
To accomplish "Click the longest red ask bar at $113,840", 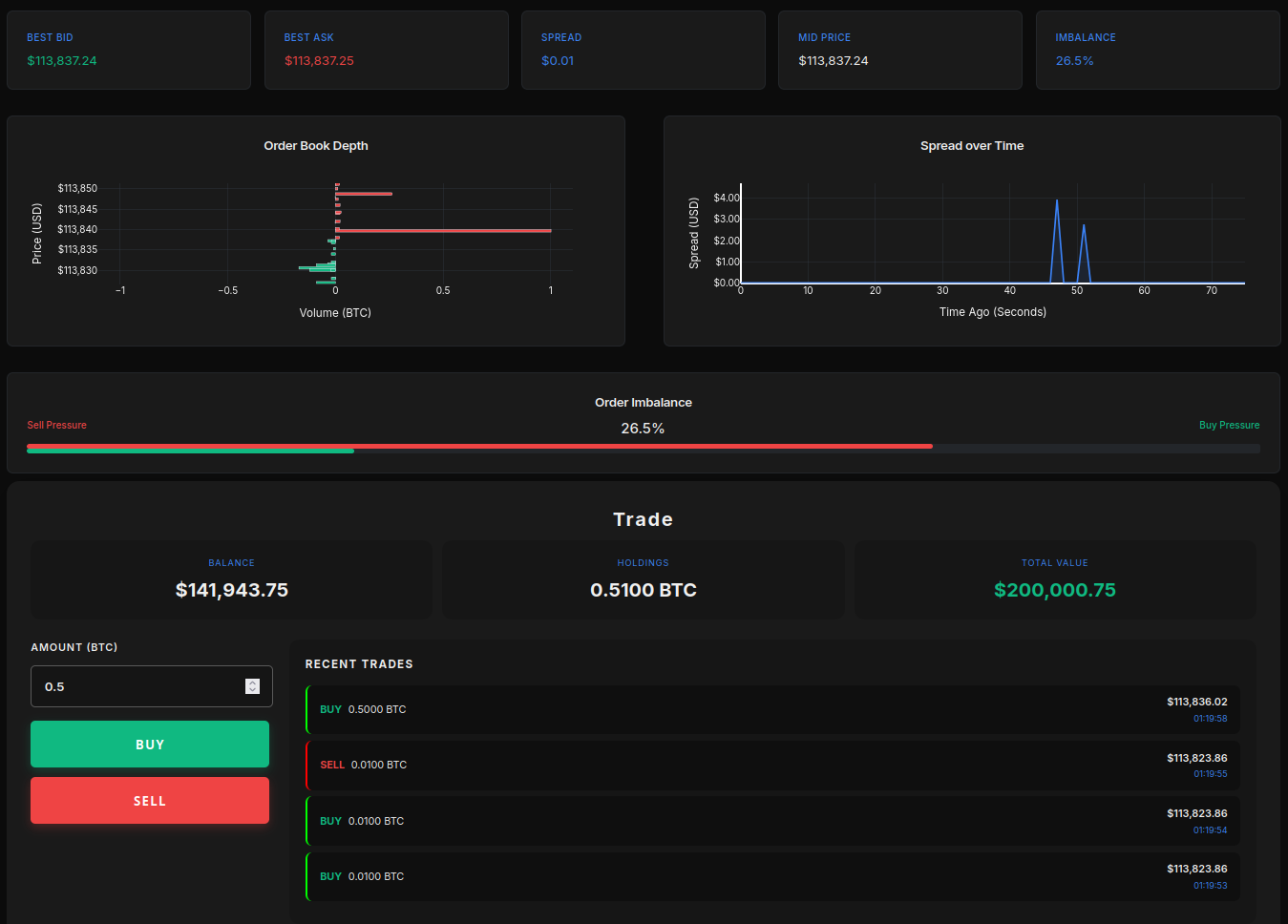I will pyautogui.click(x=444, y=230).
